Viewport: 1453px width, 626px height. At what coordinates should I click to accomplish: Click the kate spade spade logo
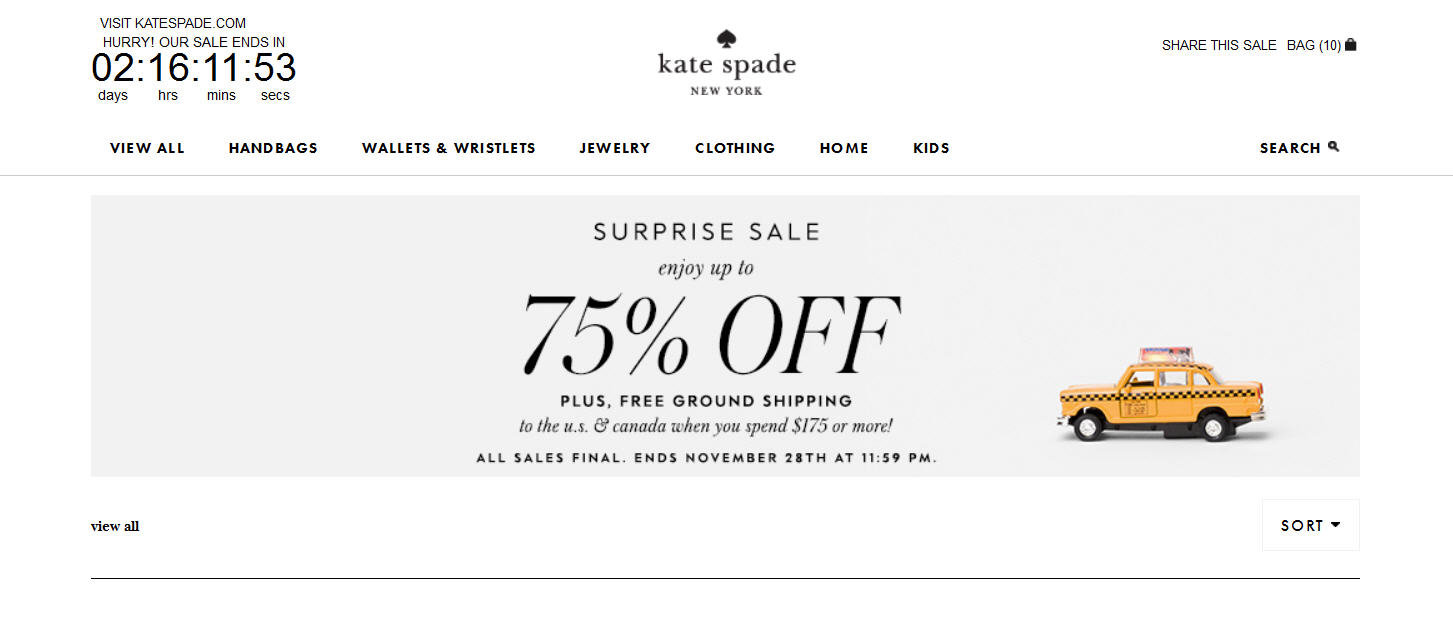(727, 40)
